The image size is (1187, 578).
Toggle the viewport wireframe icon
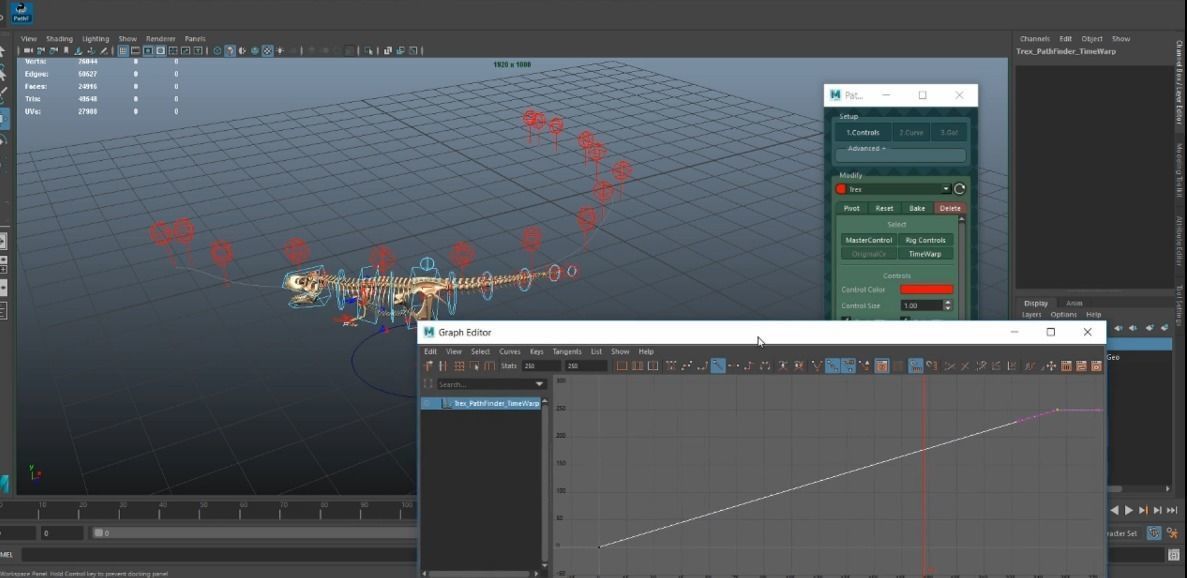click(x=217, y=51)
